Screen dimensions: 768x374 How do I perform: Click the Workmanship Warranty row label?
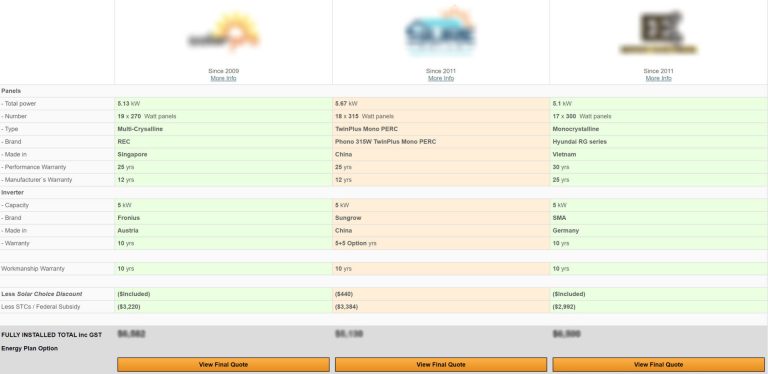(x=33, y=269)
